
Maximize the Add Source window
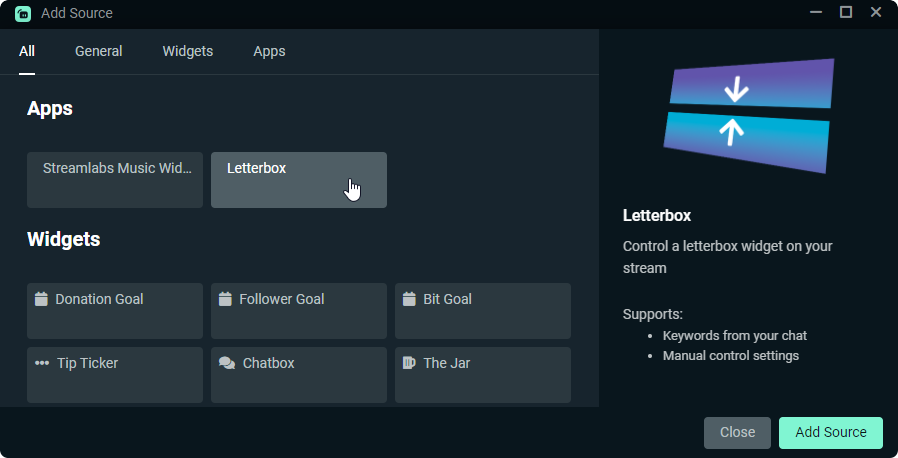tap(846, 13)
